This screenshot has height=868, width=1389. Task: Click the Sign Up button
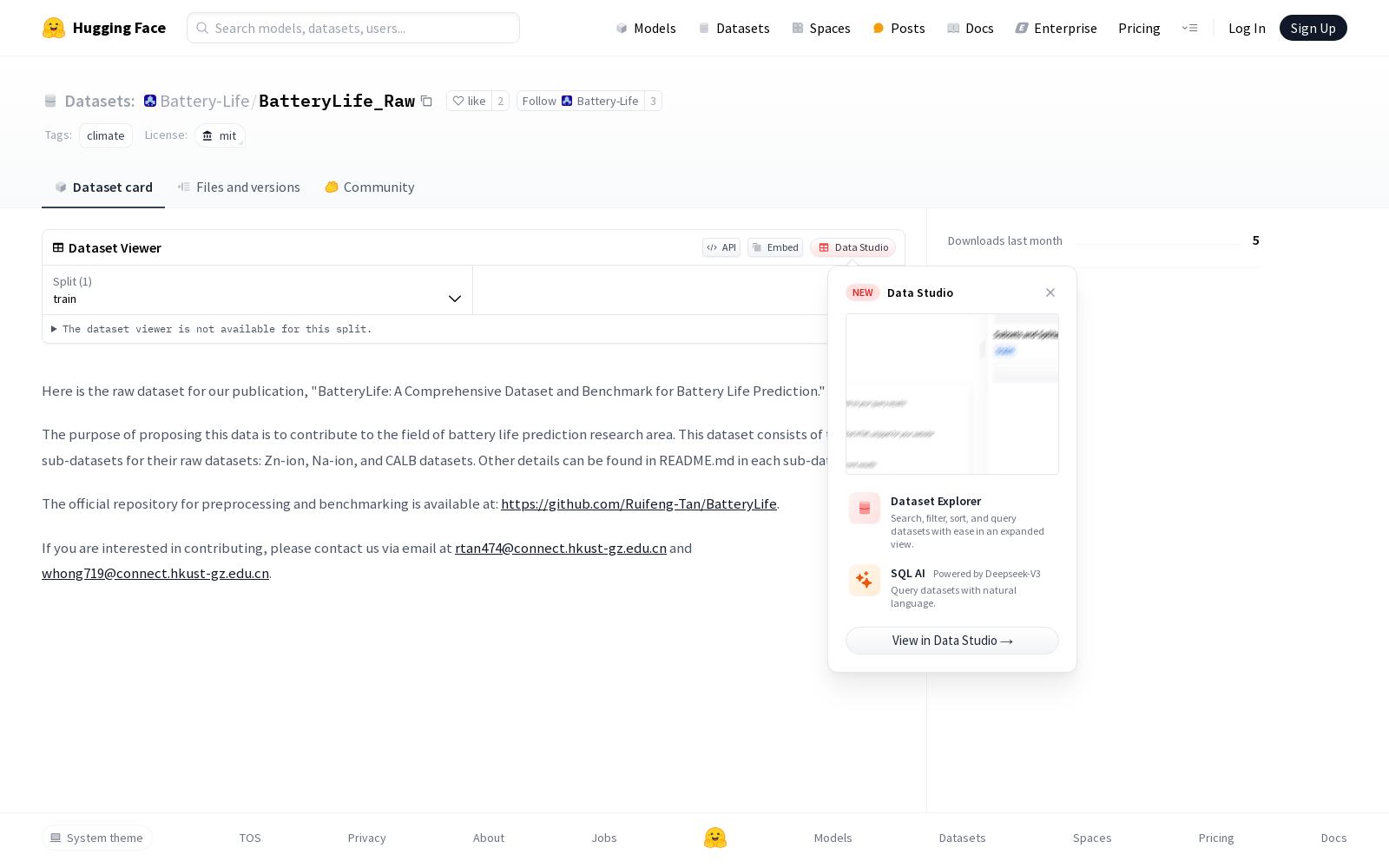pos(1313,28)
